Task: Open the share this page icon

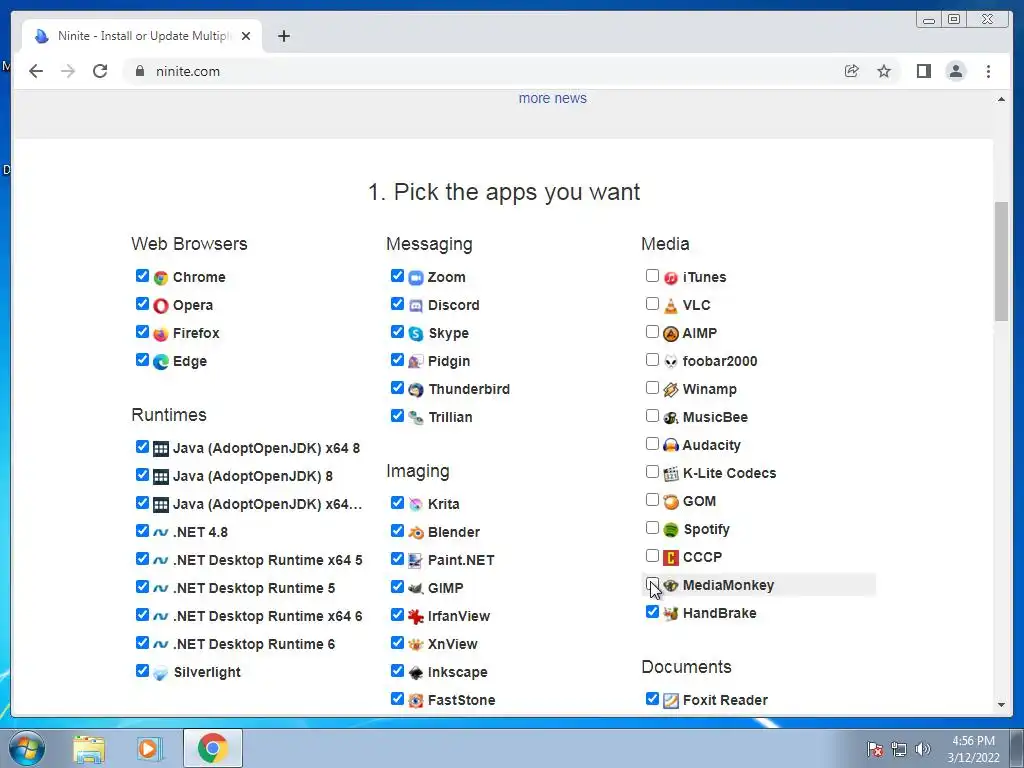Action: pyautogui.click(x=851, y=71)
